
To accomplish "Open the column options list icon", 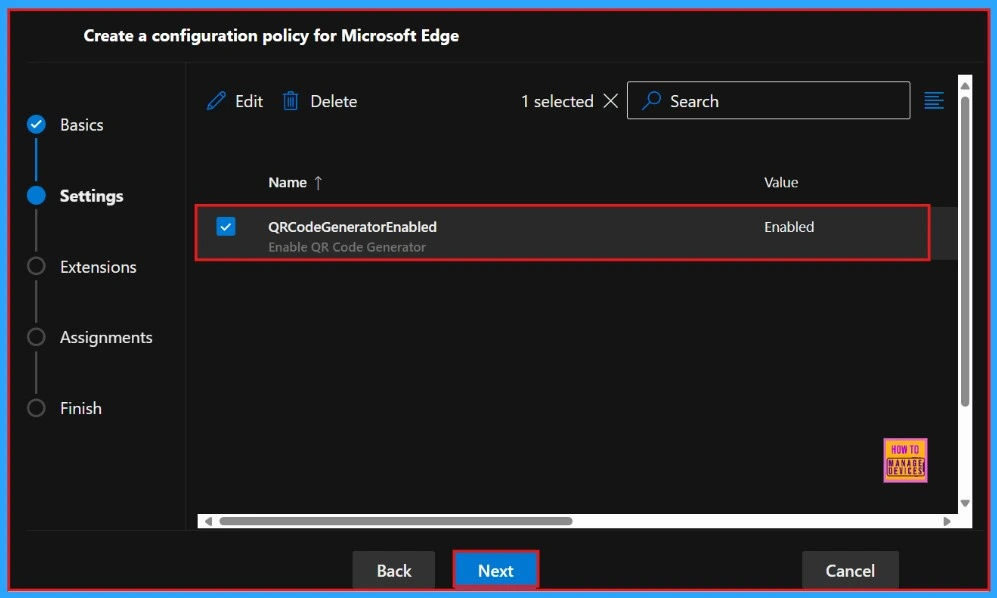I will (x=934, y=101).
